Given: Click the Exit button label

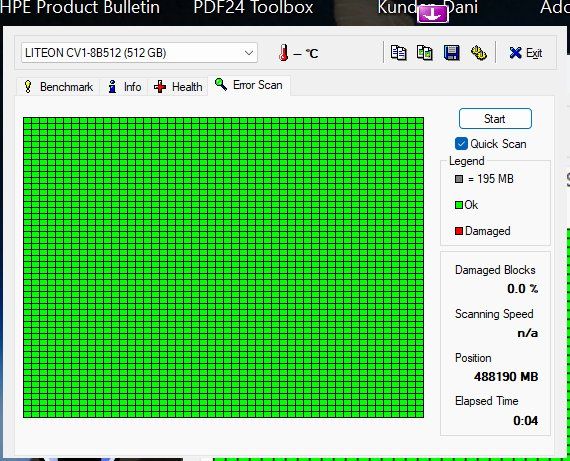Looking at the screenshot, I should point(534,53).
